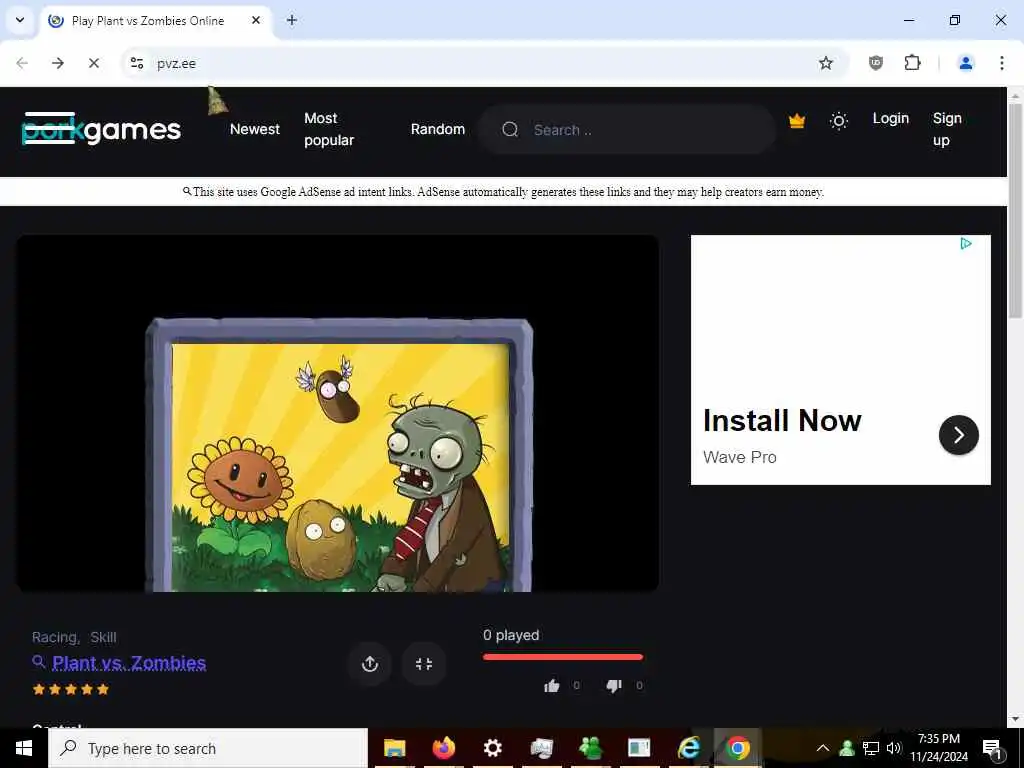This screenshot has width=1024, height=768.
Task: Expand the system tray hidden icons chevron
Action: pyautogui.click(x=823, y=748)
